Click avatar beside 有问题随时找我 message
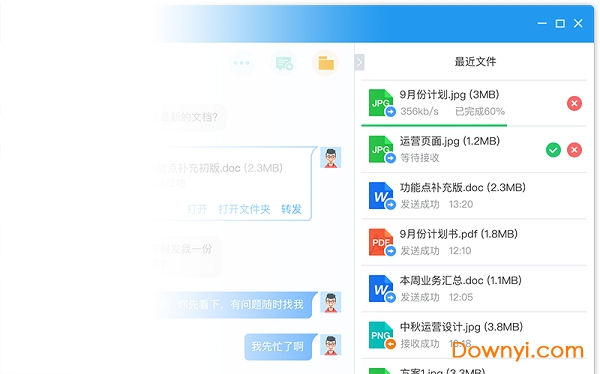The image size is (600, 374). click(x=331, y=302)
